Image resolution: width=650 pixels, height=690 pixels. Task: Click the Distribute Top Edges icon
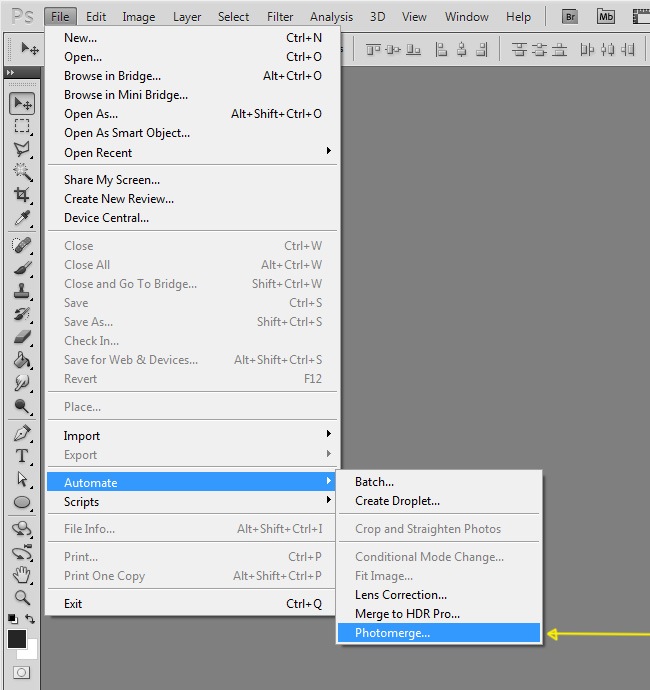519,50
